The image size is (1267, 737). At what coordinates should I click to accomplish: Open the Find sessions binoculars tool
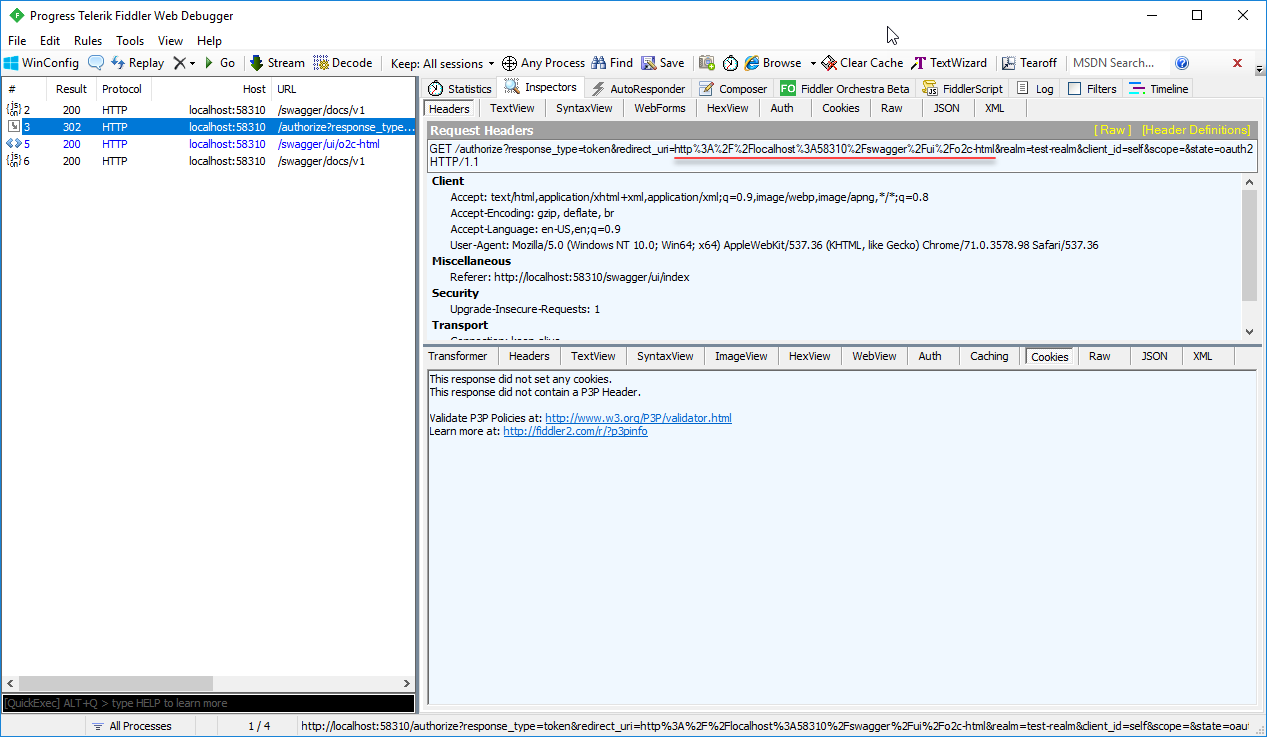point(612,63)
